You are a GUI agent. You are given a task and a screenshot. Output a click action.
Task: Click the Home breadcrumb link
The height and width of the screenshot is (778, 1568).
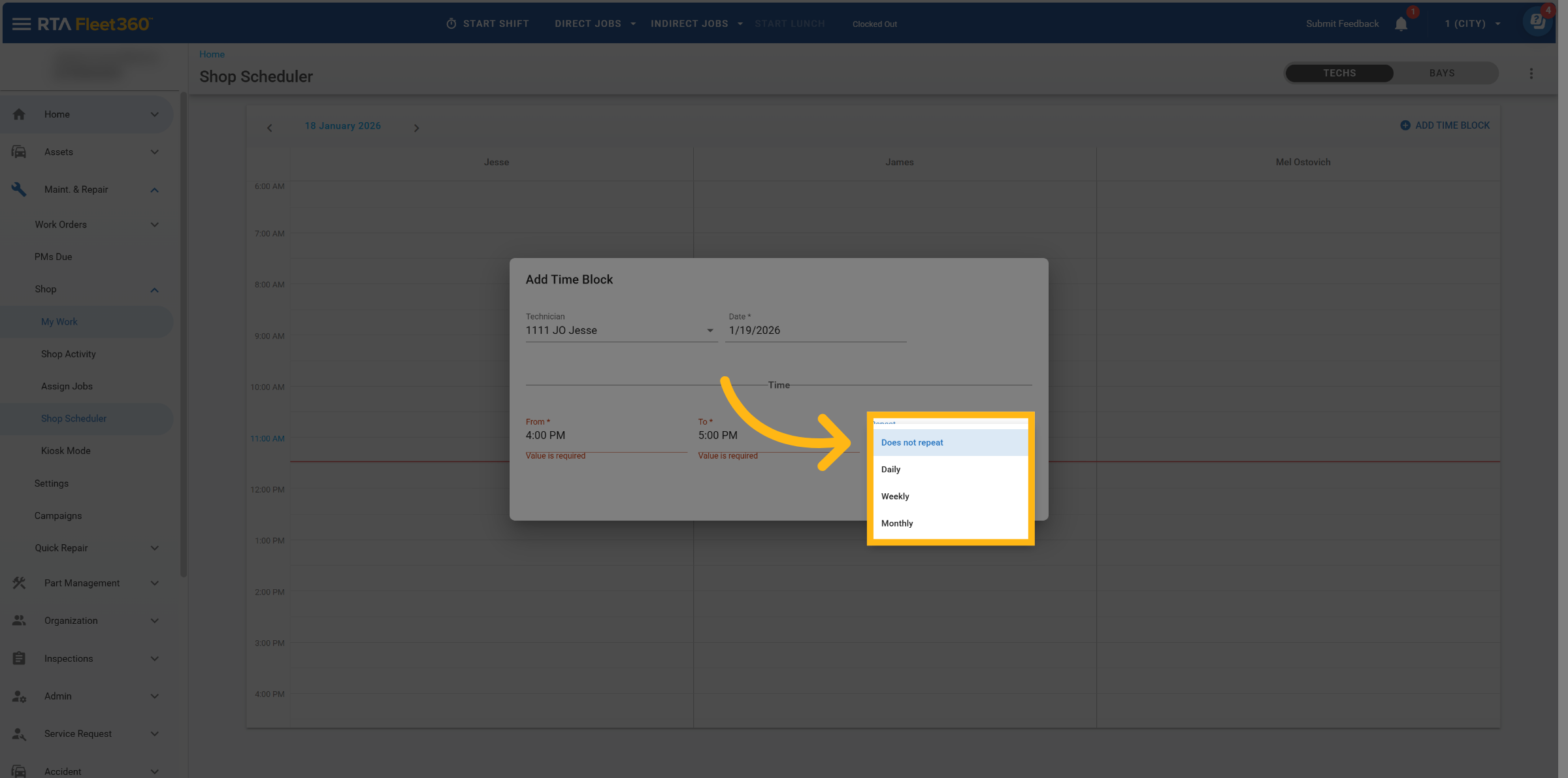[x=212, y=54]
